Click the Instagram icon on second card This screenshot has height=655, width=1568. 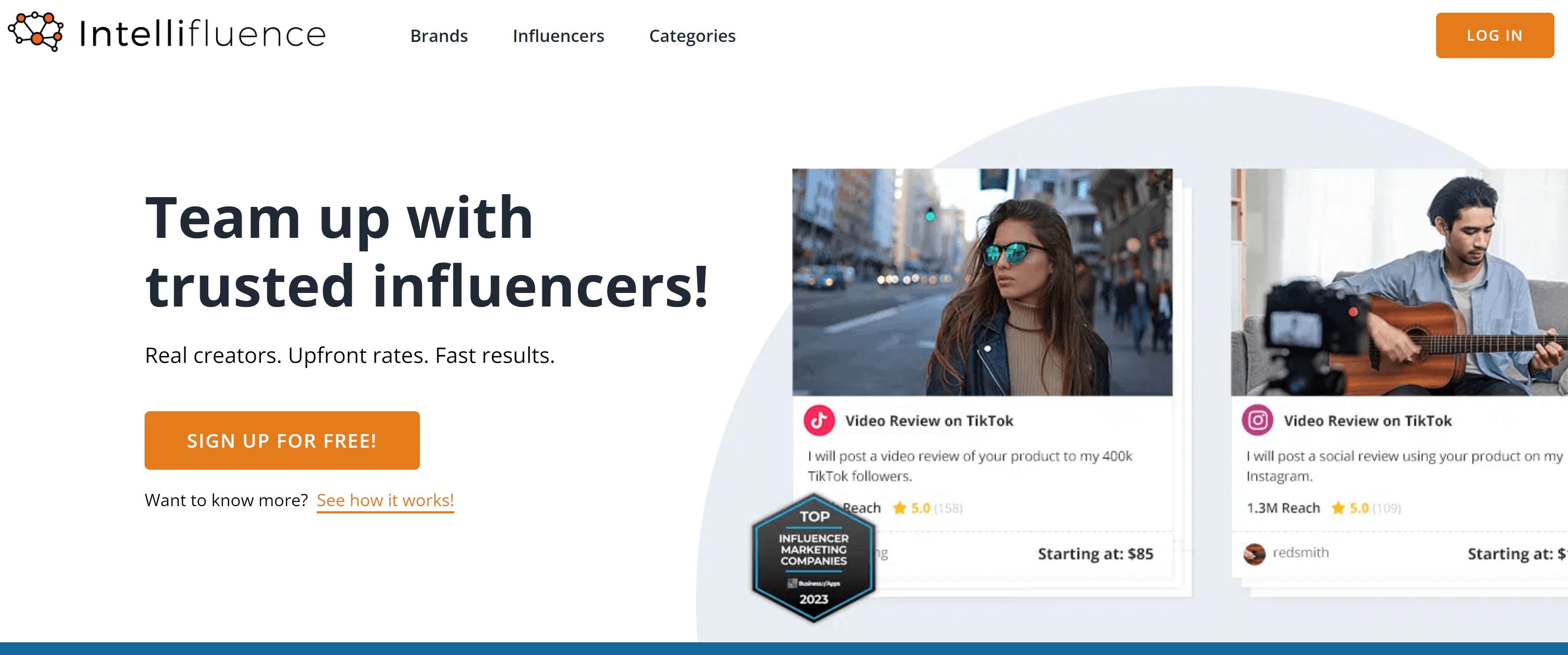(1258, 420)
